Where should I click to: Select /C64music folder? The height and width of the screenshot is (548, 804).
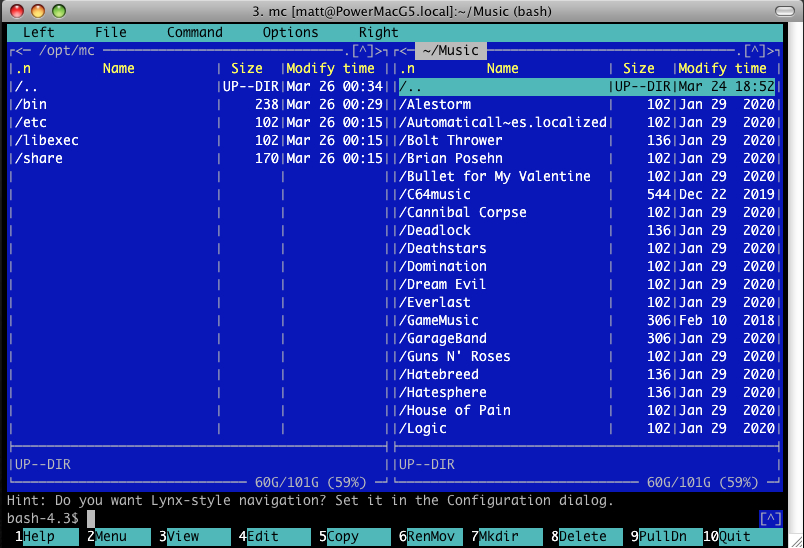587,194
